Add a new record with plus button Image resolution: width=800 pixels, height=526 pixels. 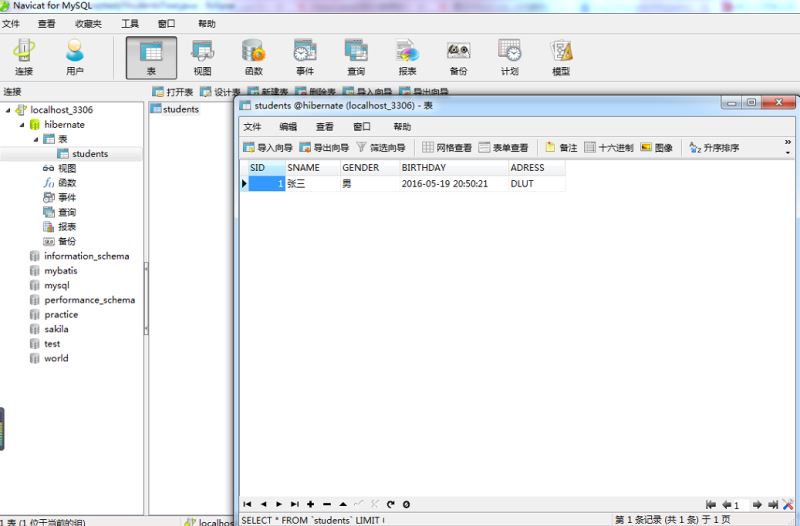pos(311,504)
